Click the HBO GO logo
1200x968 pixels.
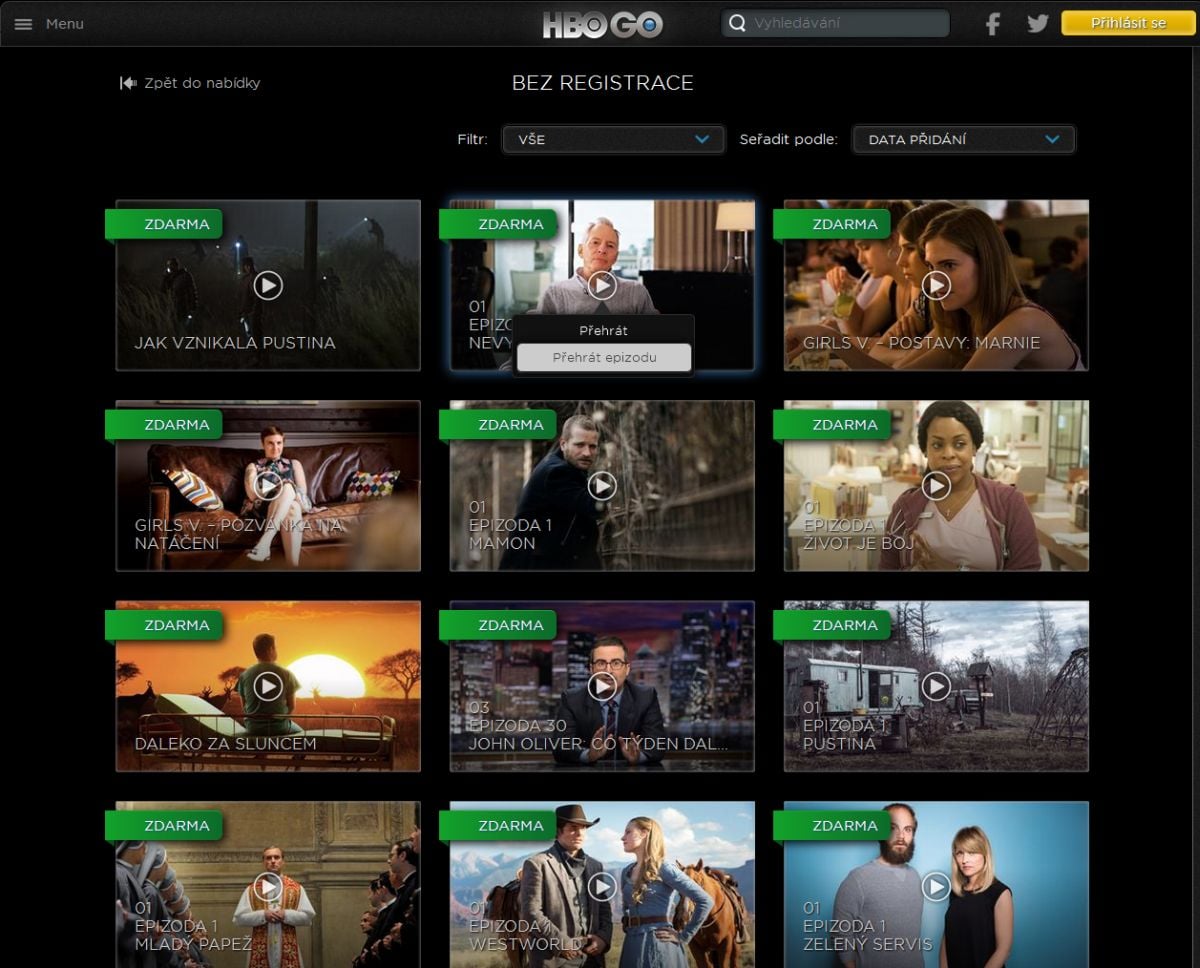(602, 24)
